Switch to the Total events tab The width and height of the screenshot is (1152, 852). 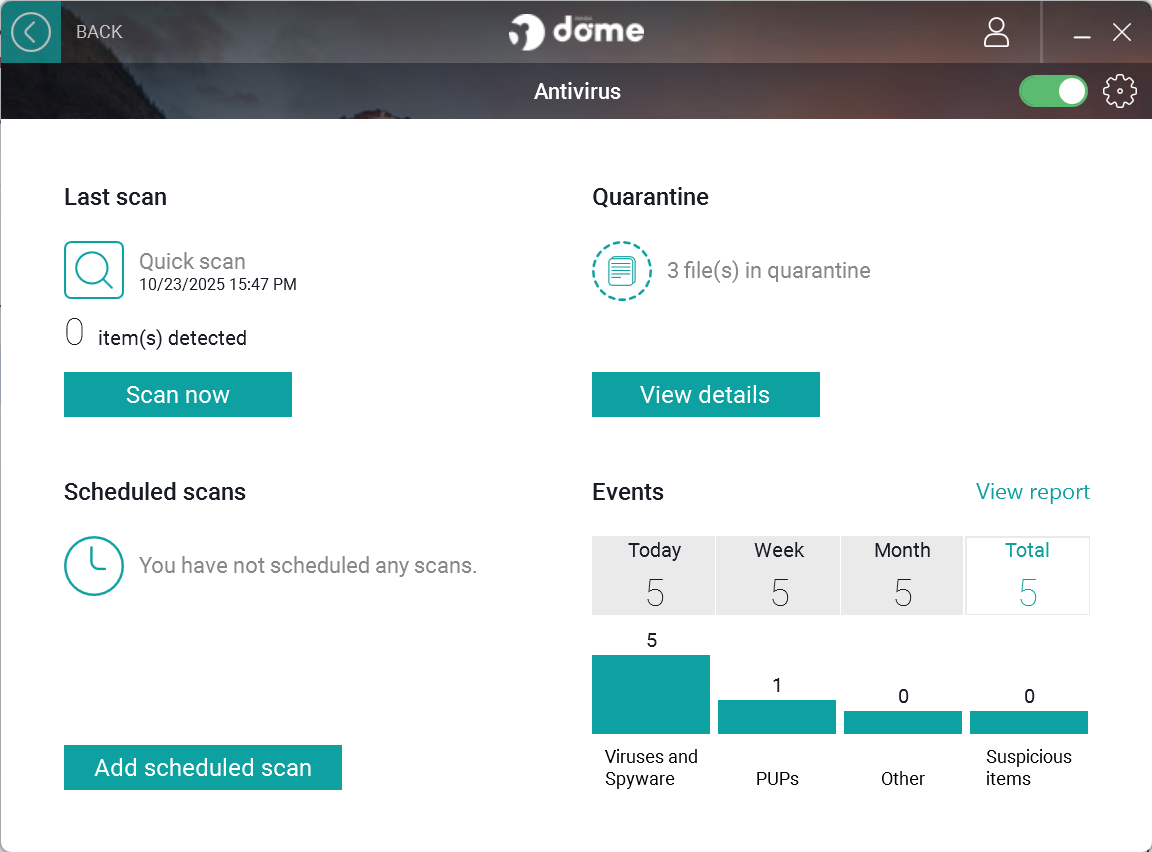tap(1027, 575)
